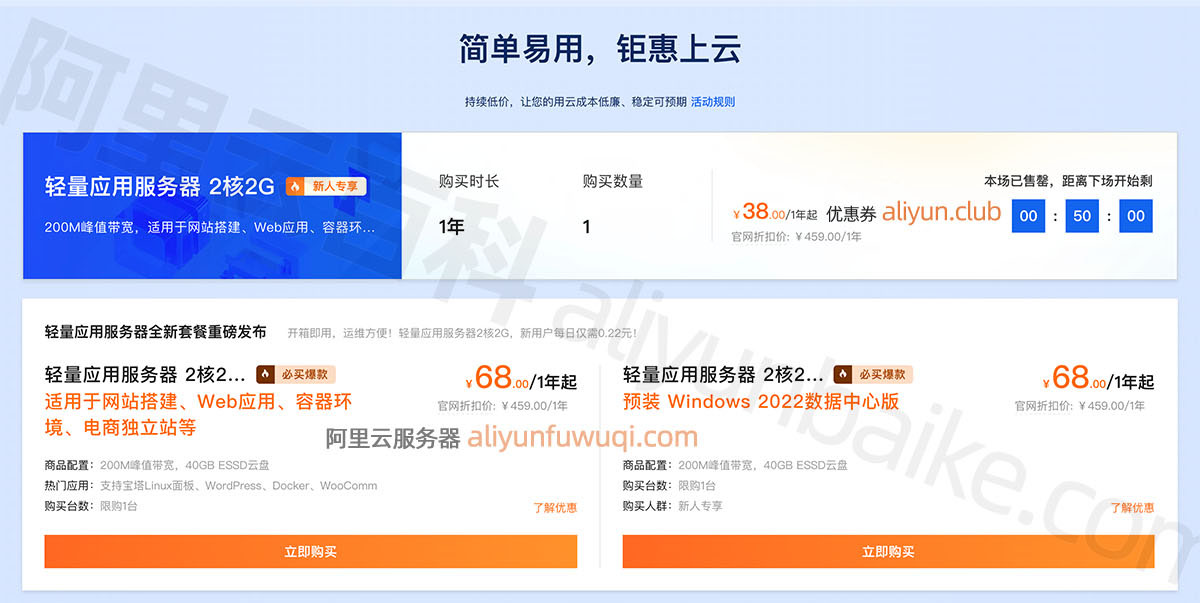
Task: Click the 轻量应用服务器全新套餐重磅发布 heading
Action: pos(156,331)
